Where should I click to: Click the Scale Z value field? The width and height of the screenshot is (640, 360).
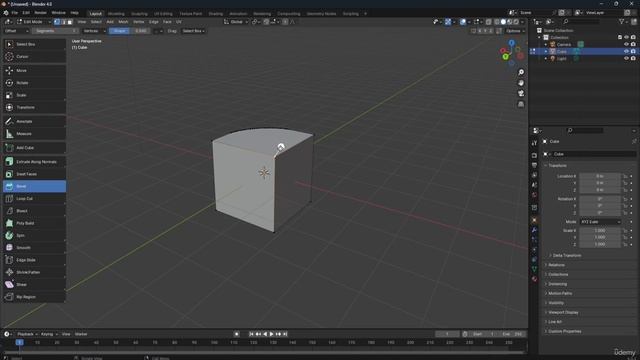[x=600, y=244]
